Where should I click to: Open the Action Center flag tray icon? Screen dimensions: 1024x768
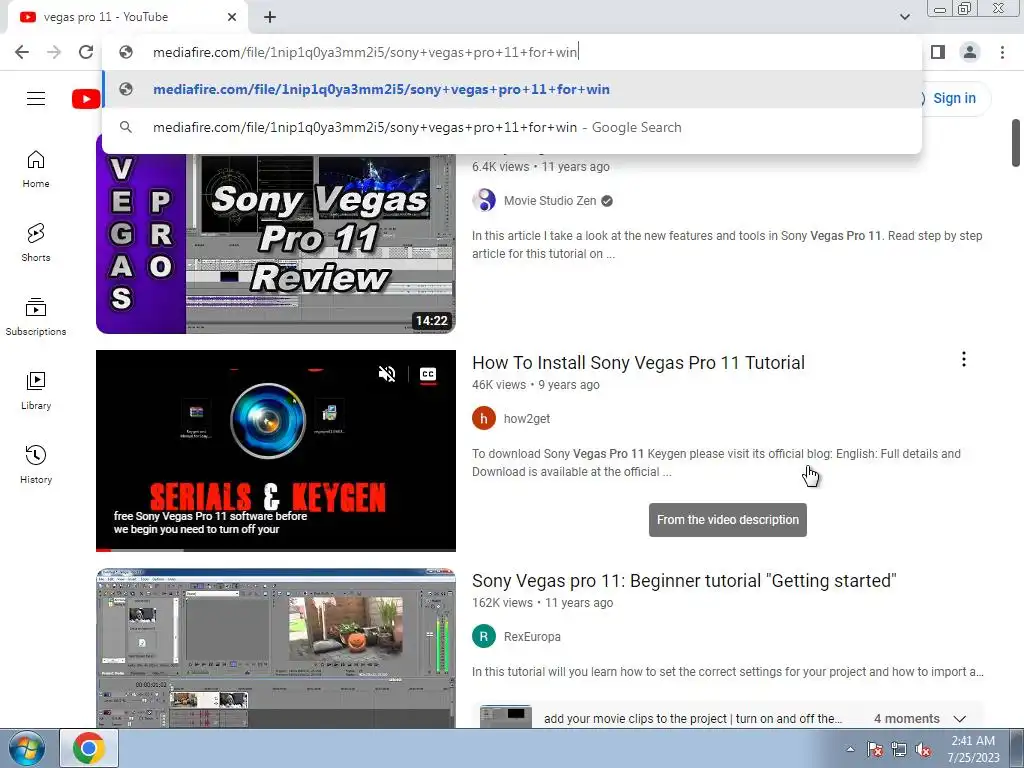click(874, 749)
